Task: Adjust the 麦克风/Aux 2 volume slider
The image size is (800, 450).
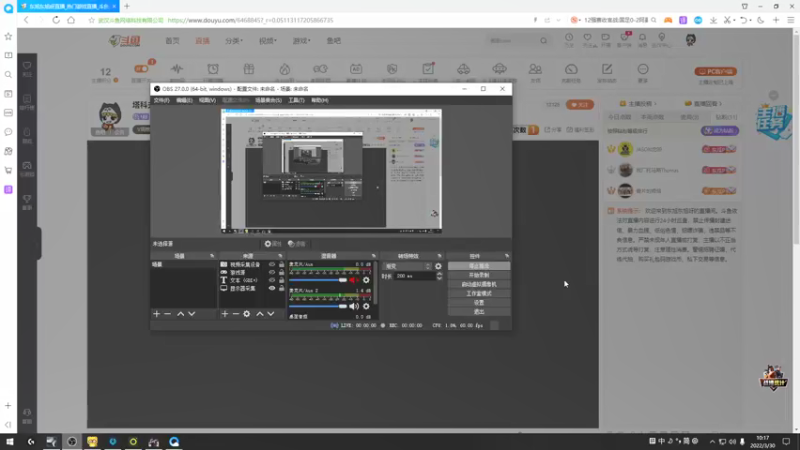Action: coord(318,306)
